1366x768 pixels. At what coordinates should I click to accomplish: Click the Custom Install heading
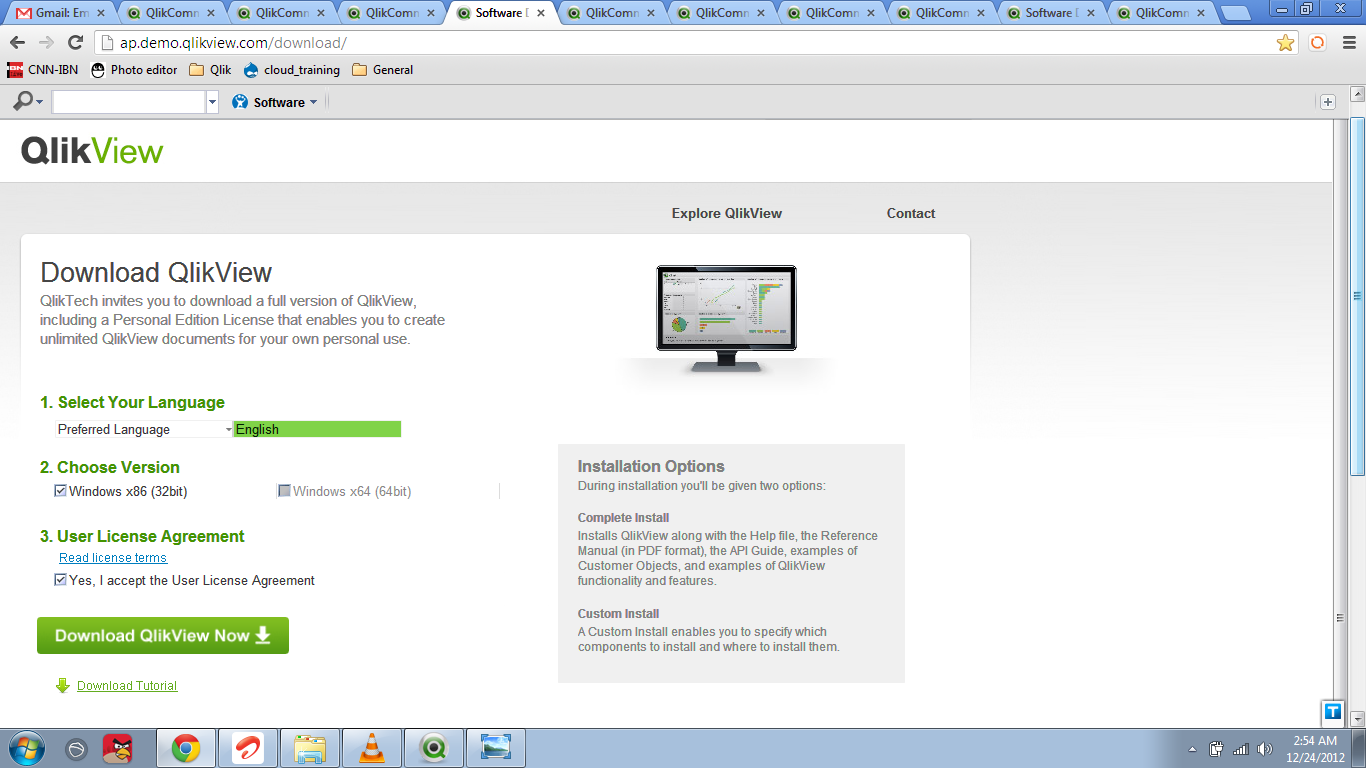618,614
